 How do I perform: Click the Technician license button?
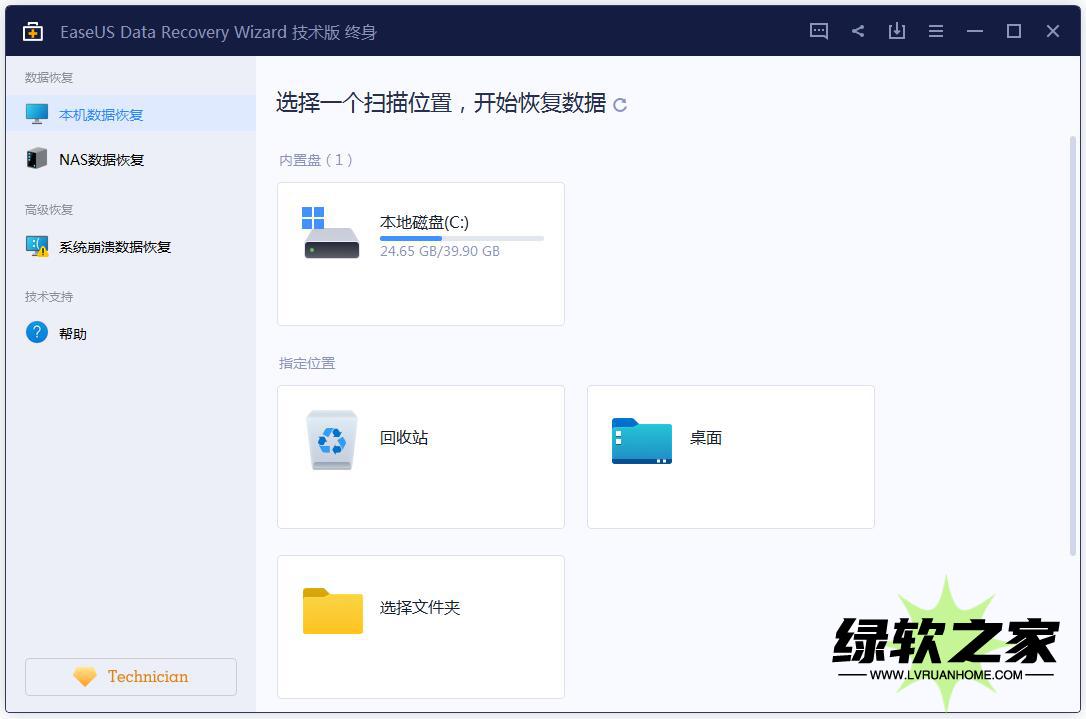point(131,677)
